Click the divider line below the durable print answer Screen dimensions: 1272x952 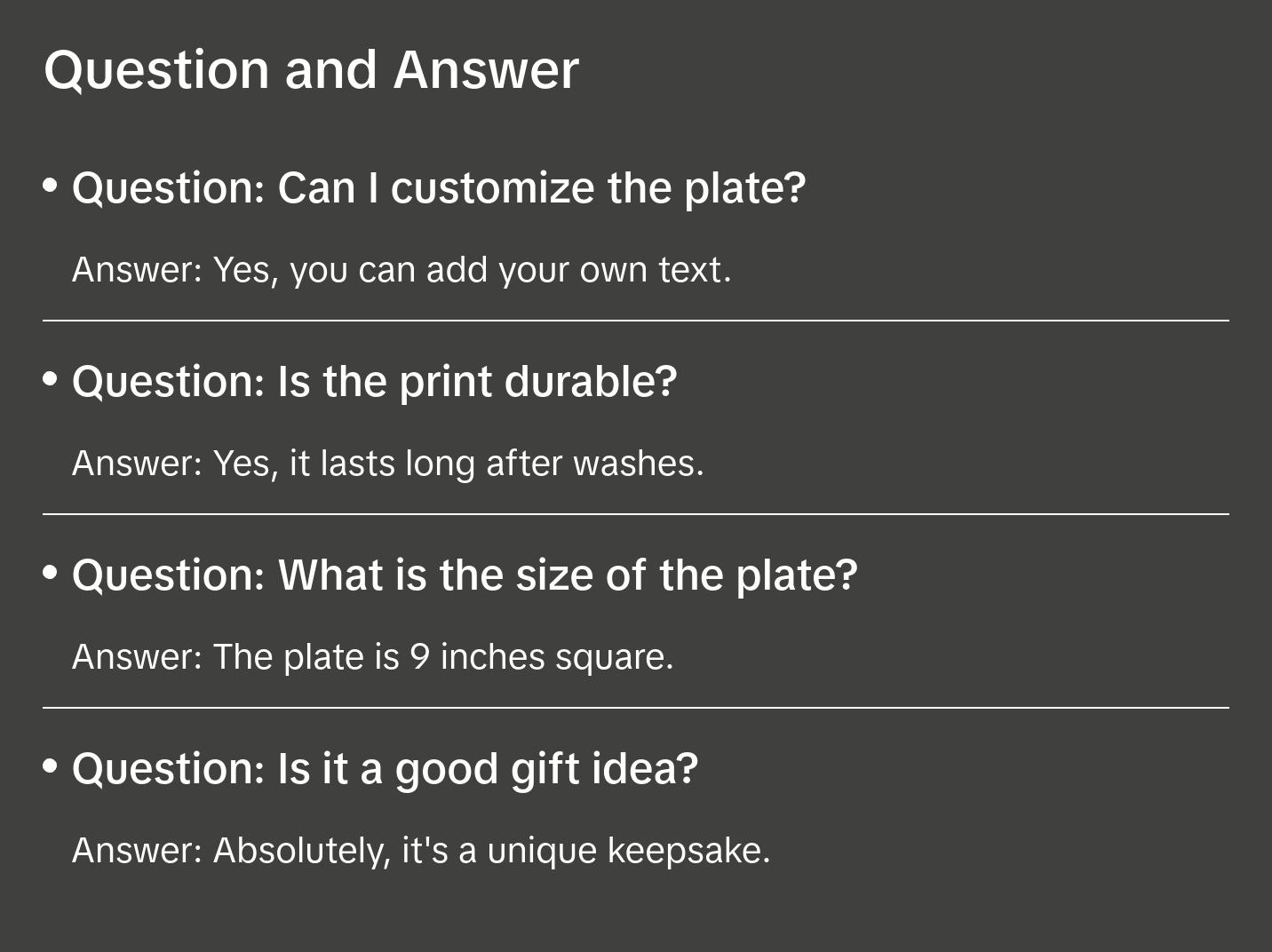coord(636,514)
